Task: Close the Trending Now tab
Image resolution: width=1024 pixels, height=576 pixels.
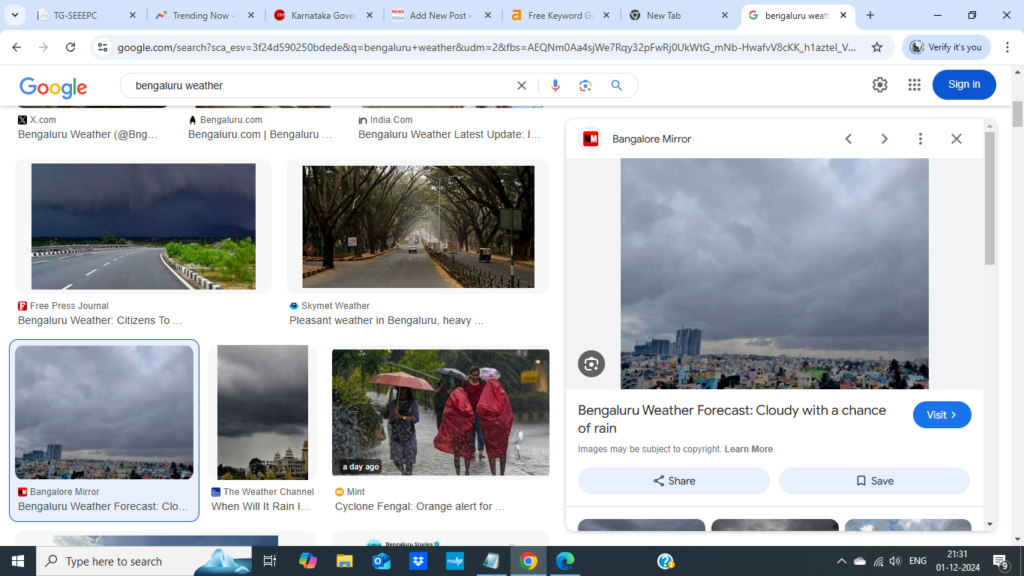Action: (x=251, y=15)
